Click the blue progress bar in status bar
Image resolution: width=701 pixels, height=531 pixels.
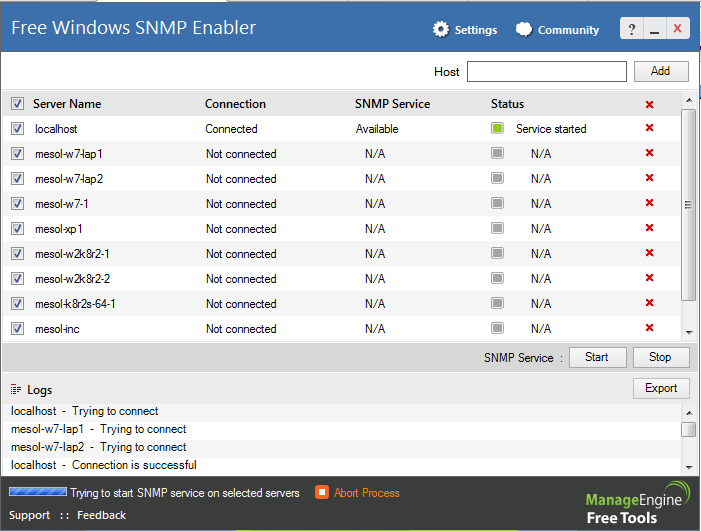pos(38,492)
